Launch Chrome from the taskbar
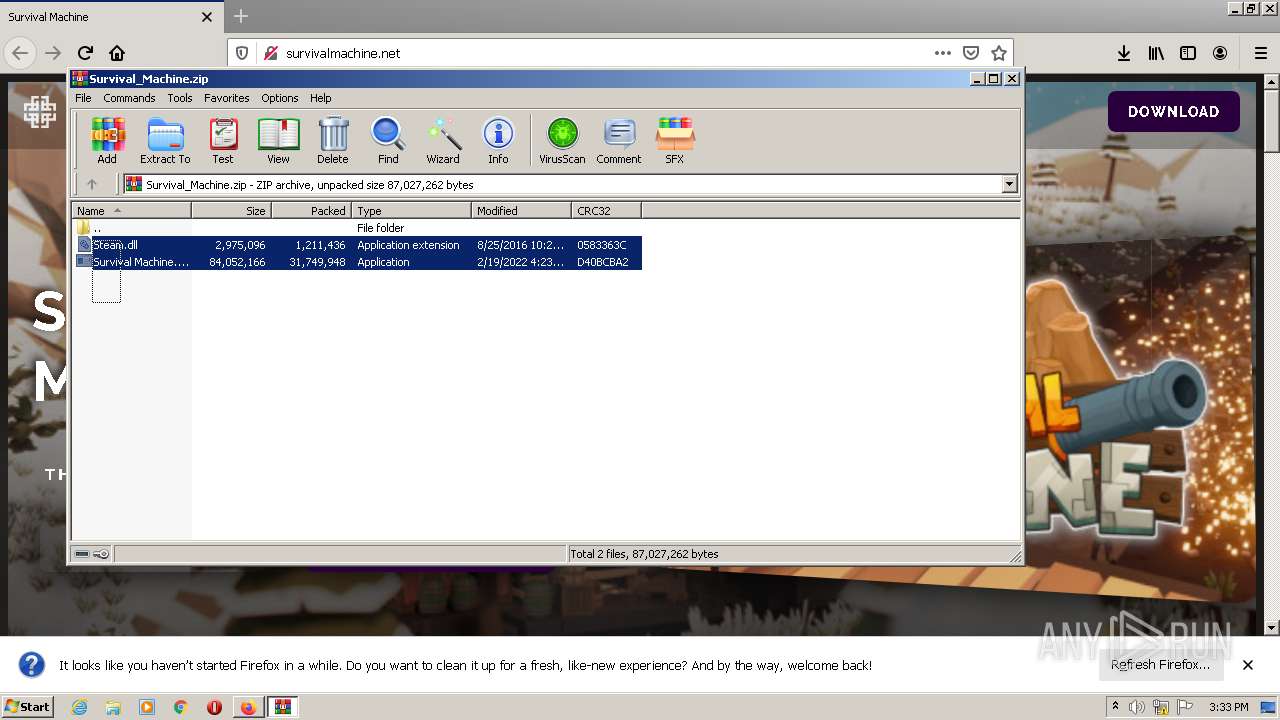 [181, 707]
